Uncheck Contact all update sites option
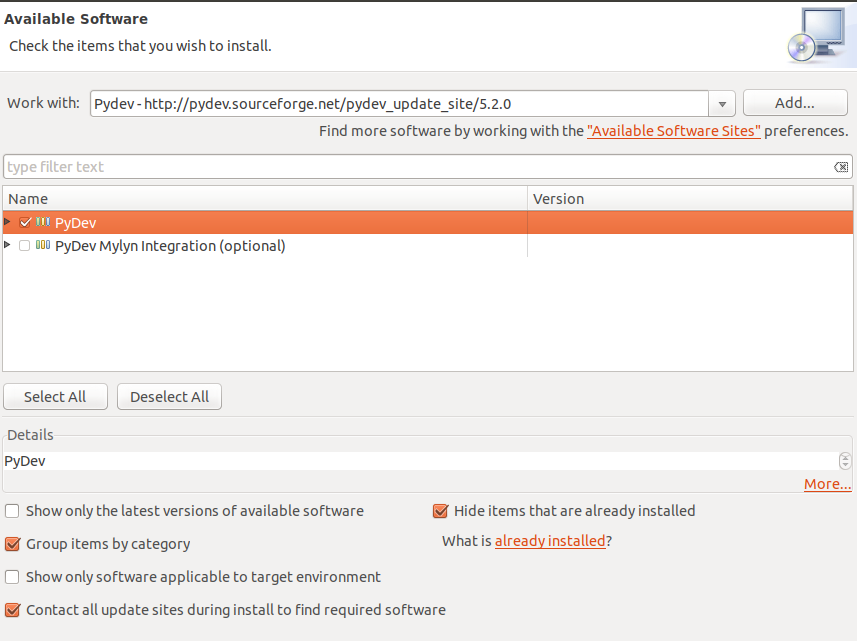 [x=13, y=610]
